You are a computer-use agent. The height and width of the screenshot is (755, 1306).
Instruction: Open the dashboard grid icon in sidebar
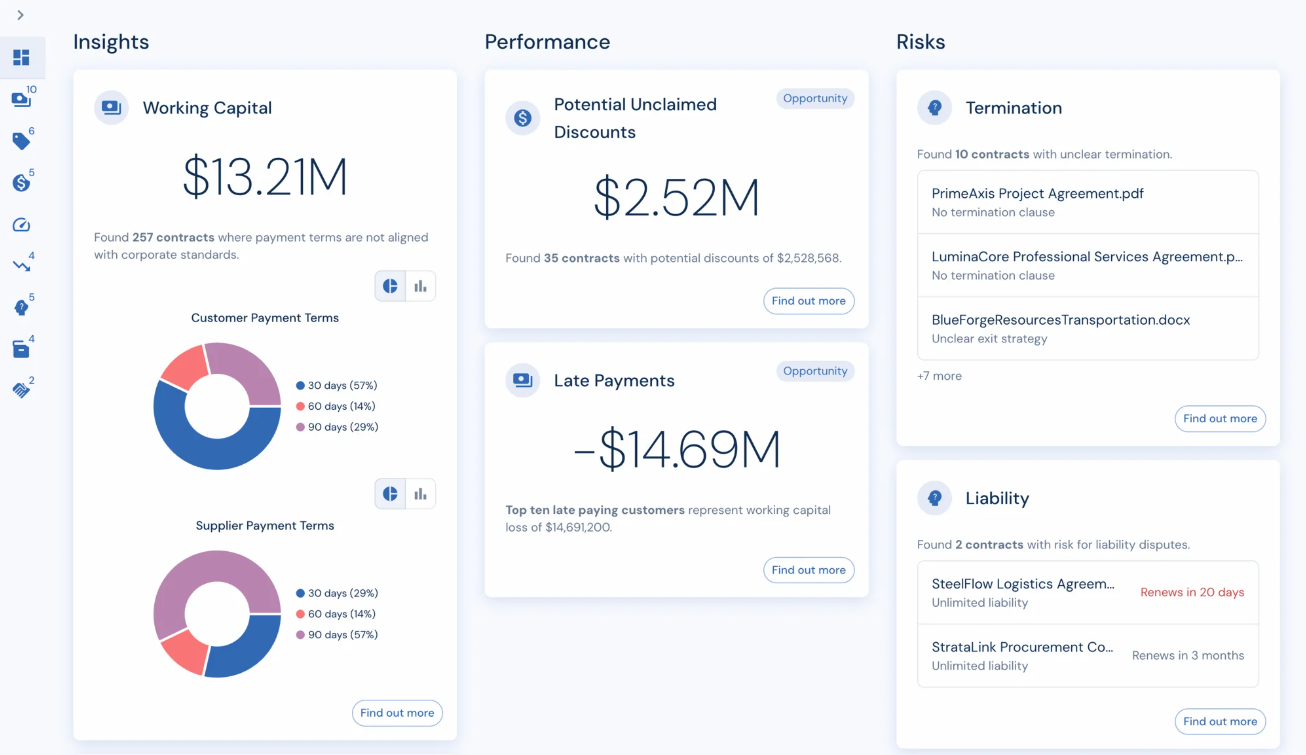[x=21, y=58]
